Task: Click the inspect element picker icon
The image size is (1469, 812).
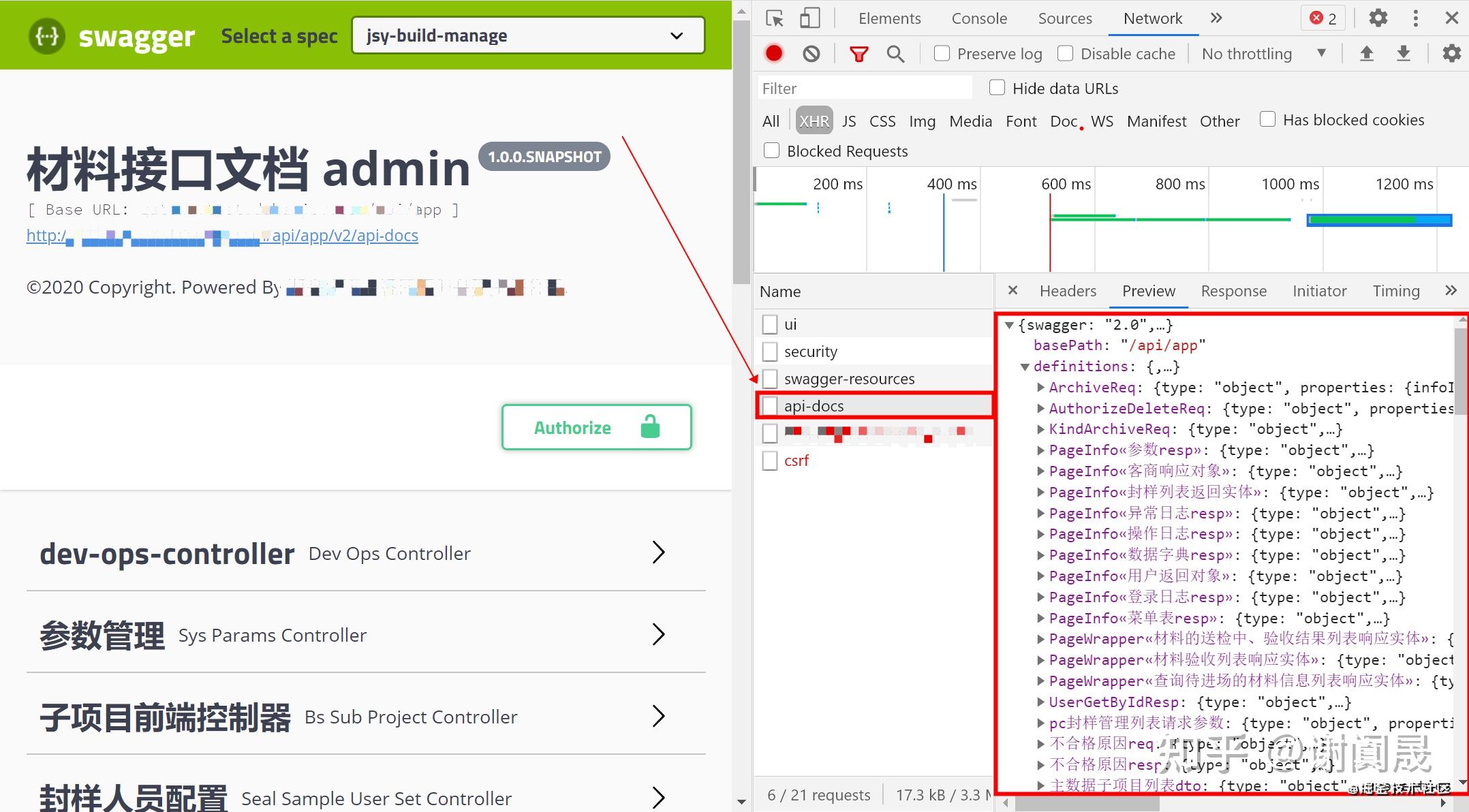Action: click(775, 18)
